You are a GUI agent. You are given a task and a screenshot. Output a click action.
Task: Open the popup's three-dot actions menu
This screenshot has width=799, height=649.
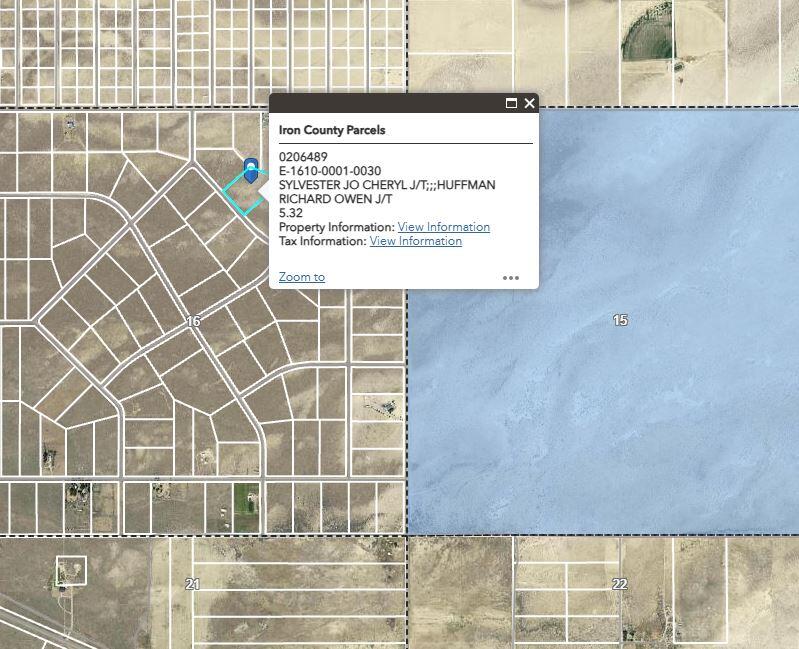click(x=511, y=278)
